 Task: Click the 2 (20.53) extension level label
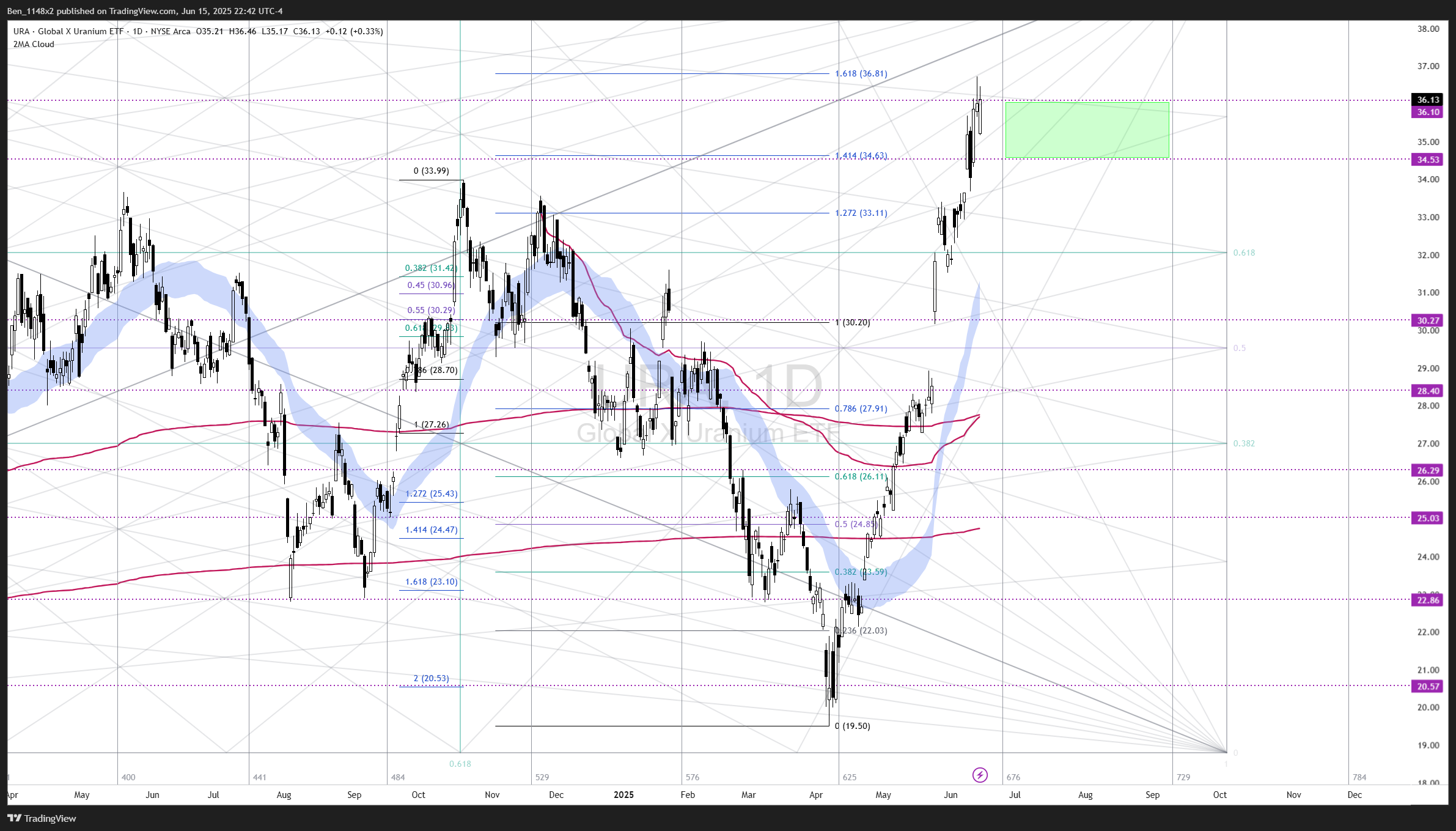[x=431, y=678]
